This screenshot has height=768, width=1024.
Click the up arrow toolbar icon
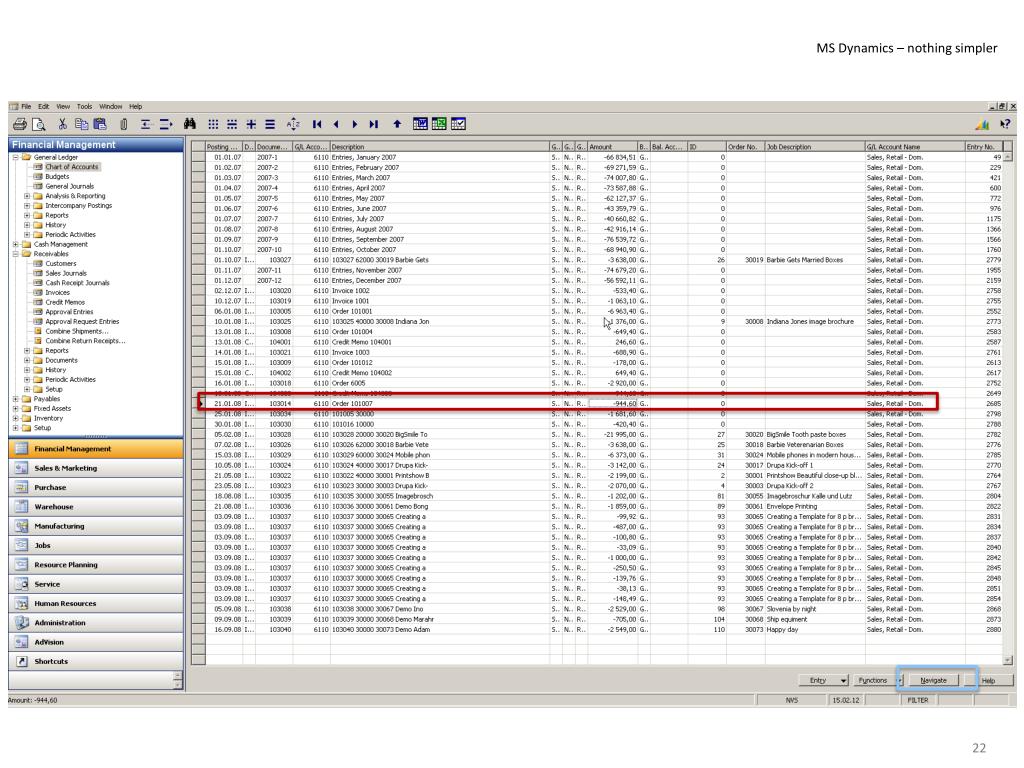point(397,124)
